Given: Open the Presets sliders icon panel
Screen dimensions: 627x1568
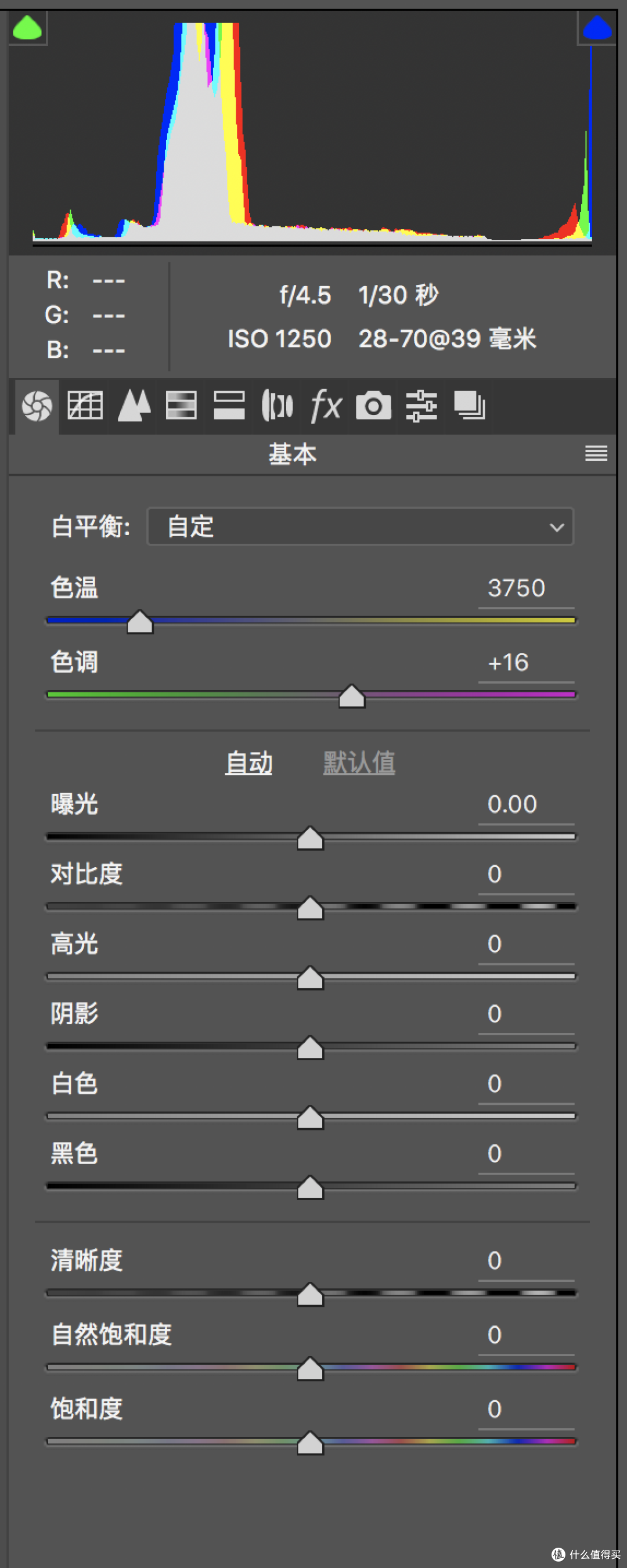Looking at the screenshot, I should point(421,406).
